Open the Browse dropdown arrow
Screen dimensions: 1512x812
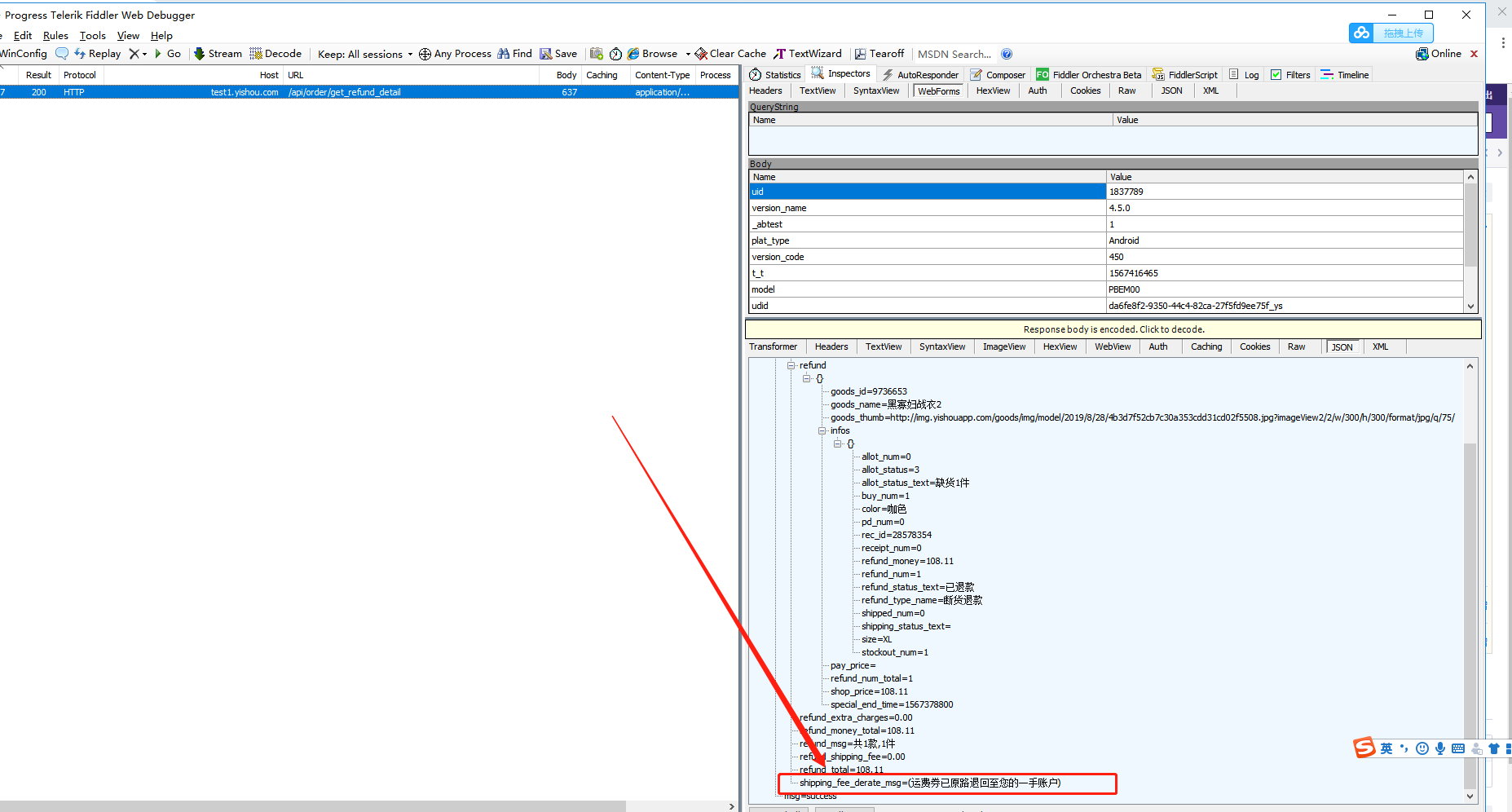coord(688,55)
